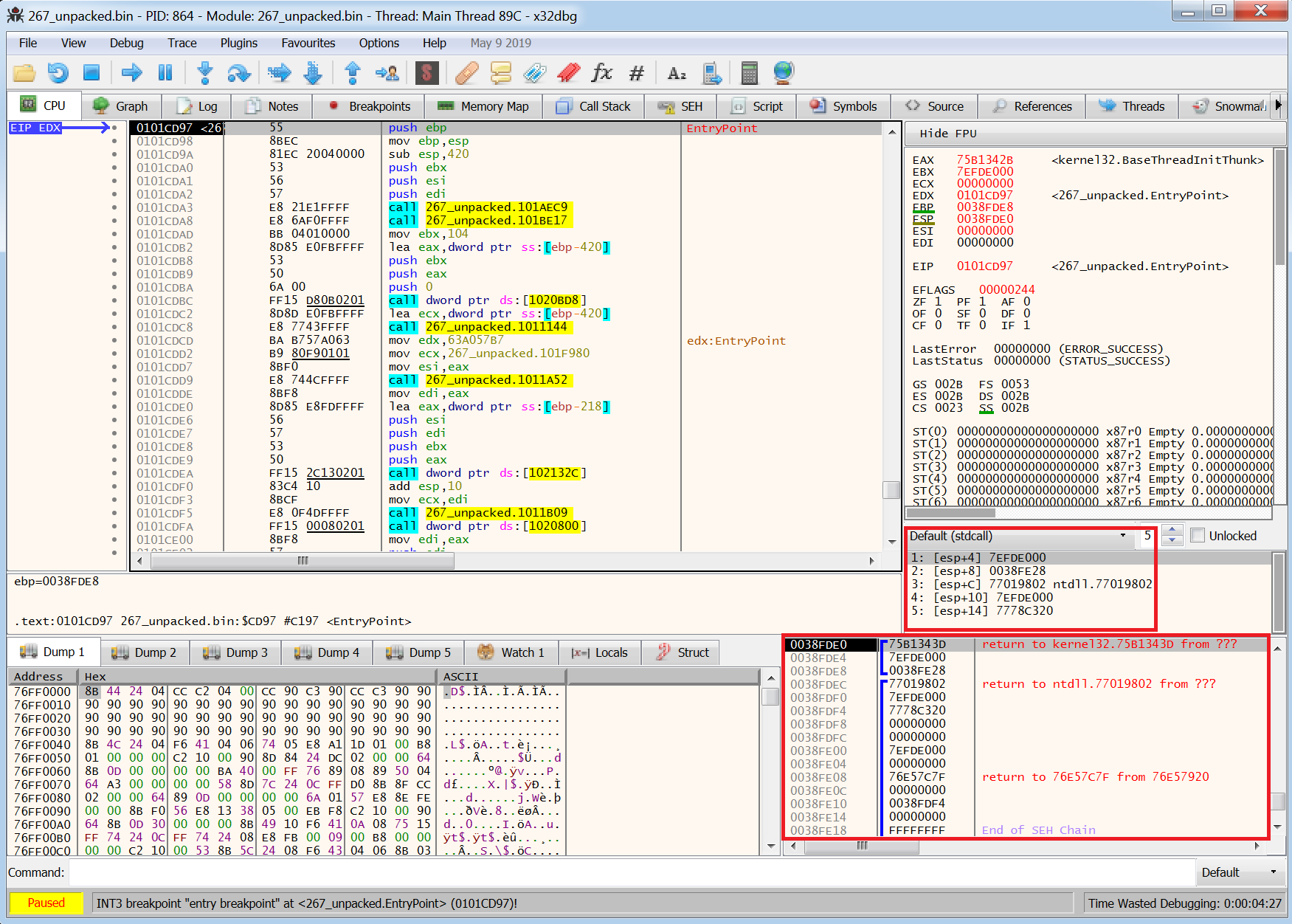Select the Dump 2 tab
The width and height of the screenshot is (1292, 924).
[144, 652]
